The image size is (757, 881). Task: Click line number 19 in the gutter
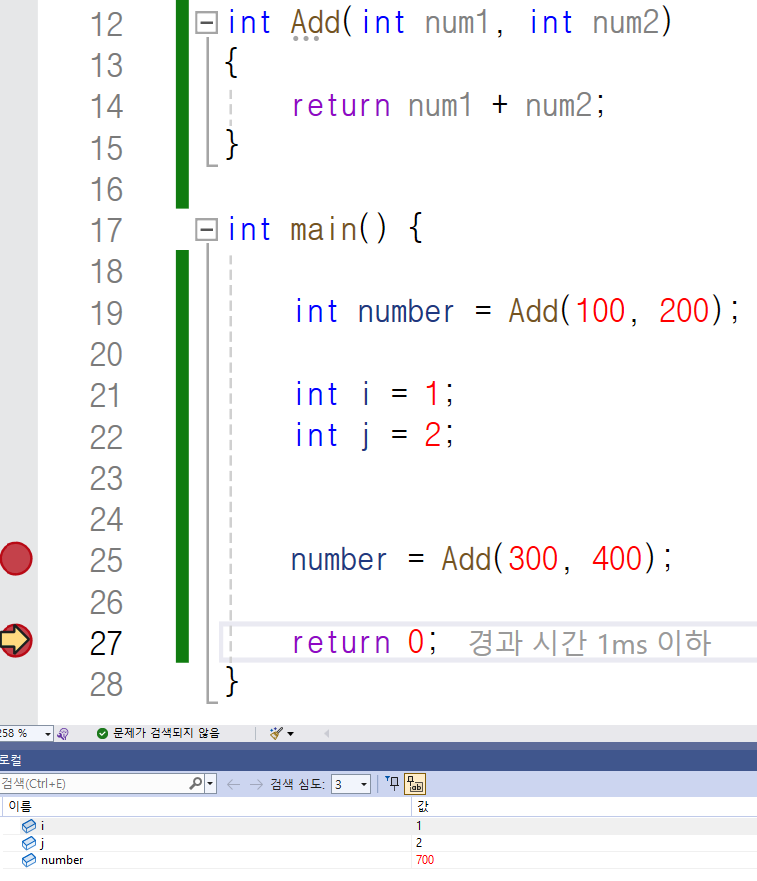tap(106, 313)
